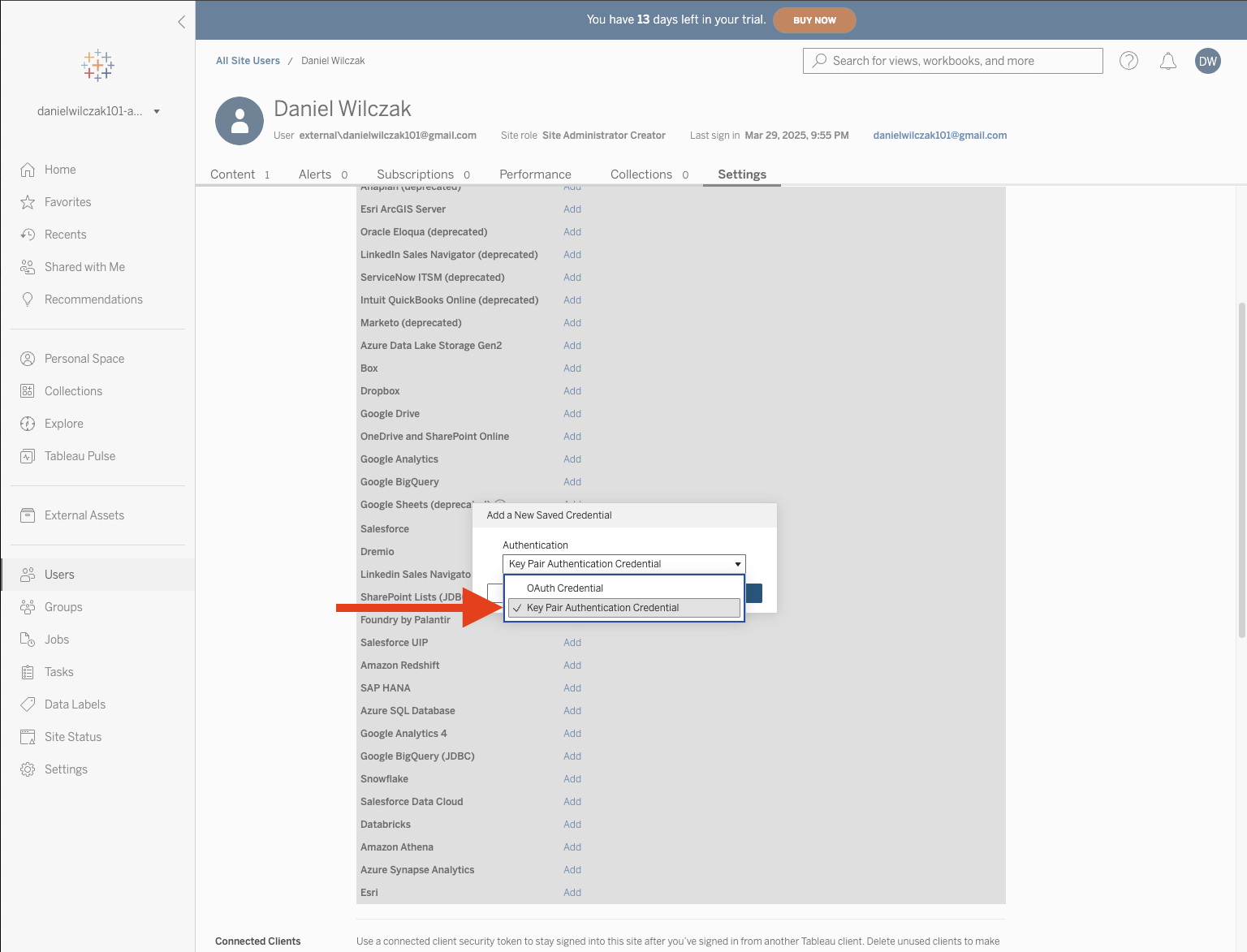The image size is (1247, 952).
Task: Add Amazon Athena credential
Action: coord(572,847)
